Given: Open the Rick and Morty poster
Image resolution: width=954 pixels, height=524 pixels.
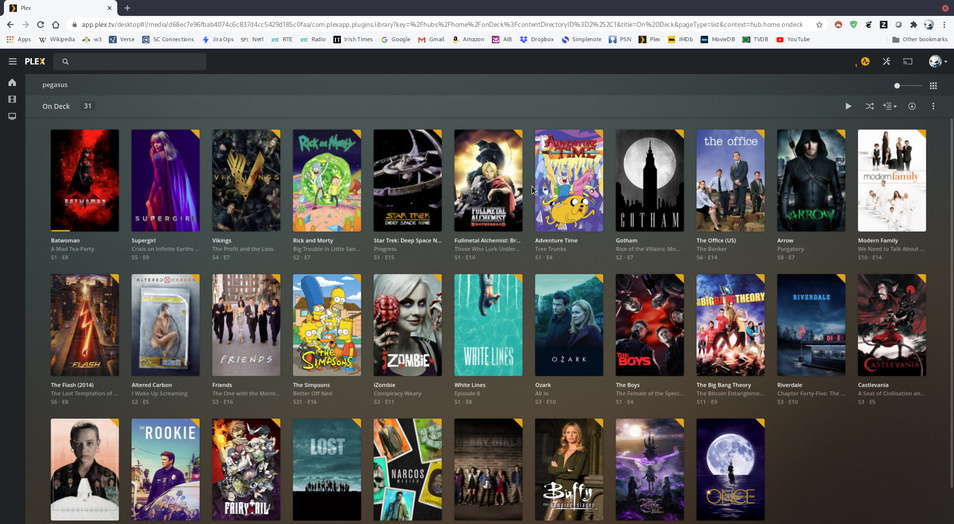Looking at the screenshot, I should click(x=327, y=180).
